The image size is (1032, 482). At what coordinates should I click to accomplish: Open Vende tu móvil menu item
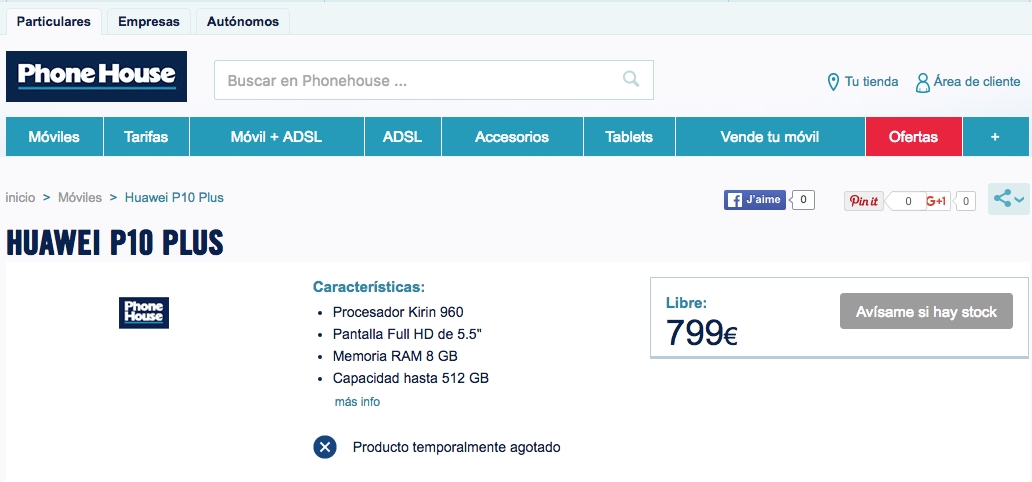(x=770, y=137)
